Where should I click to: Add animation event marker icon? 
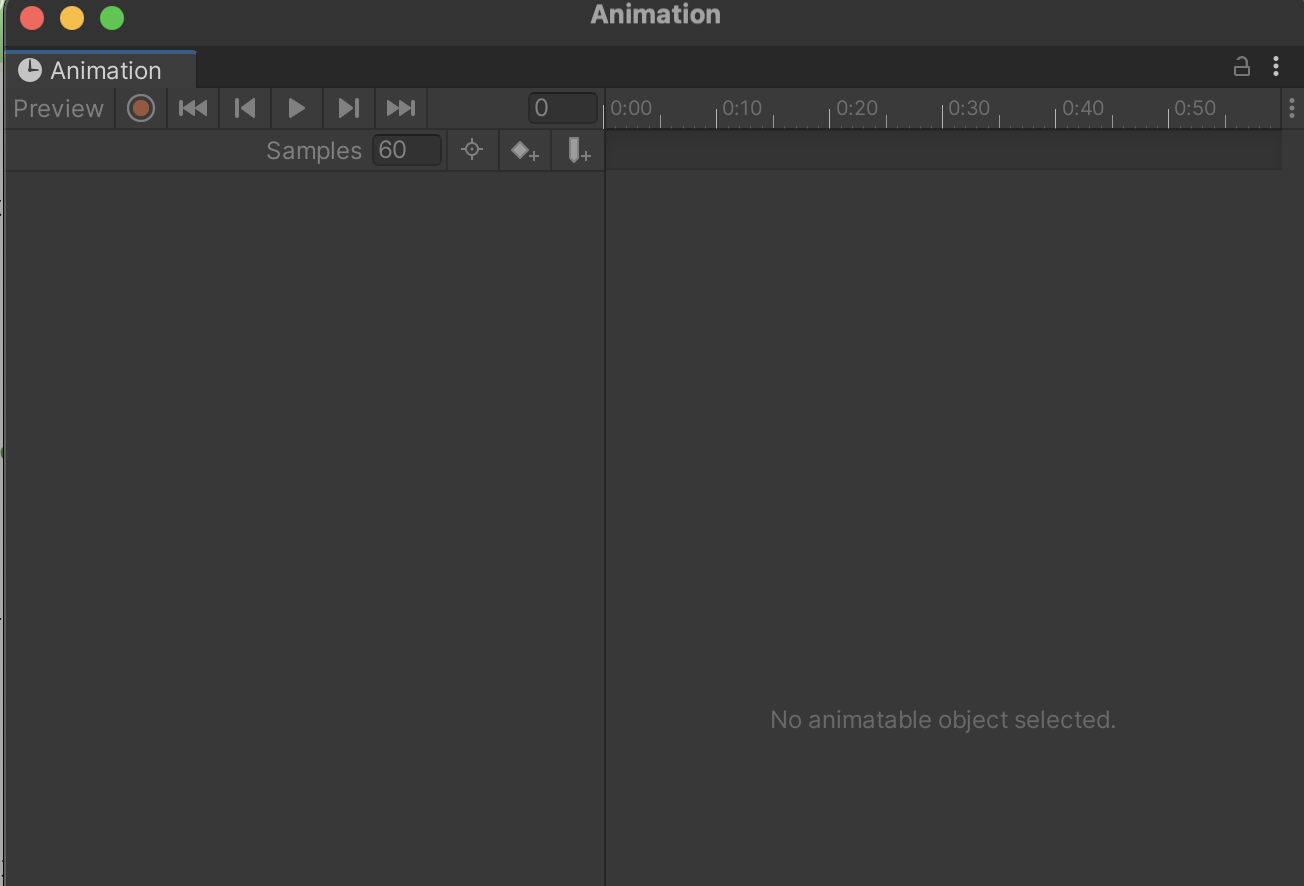coord(578,150)
